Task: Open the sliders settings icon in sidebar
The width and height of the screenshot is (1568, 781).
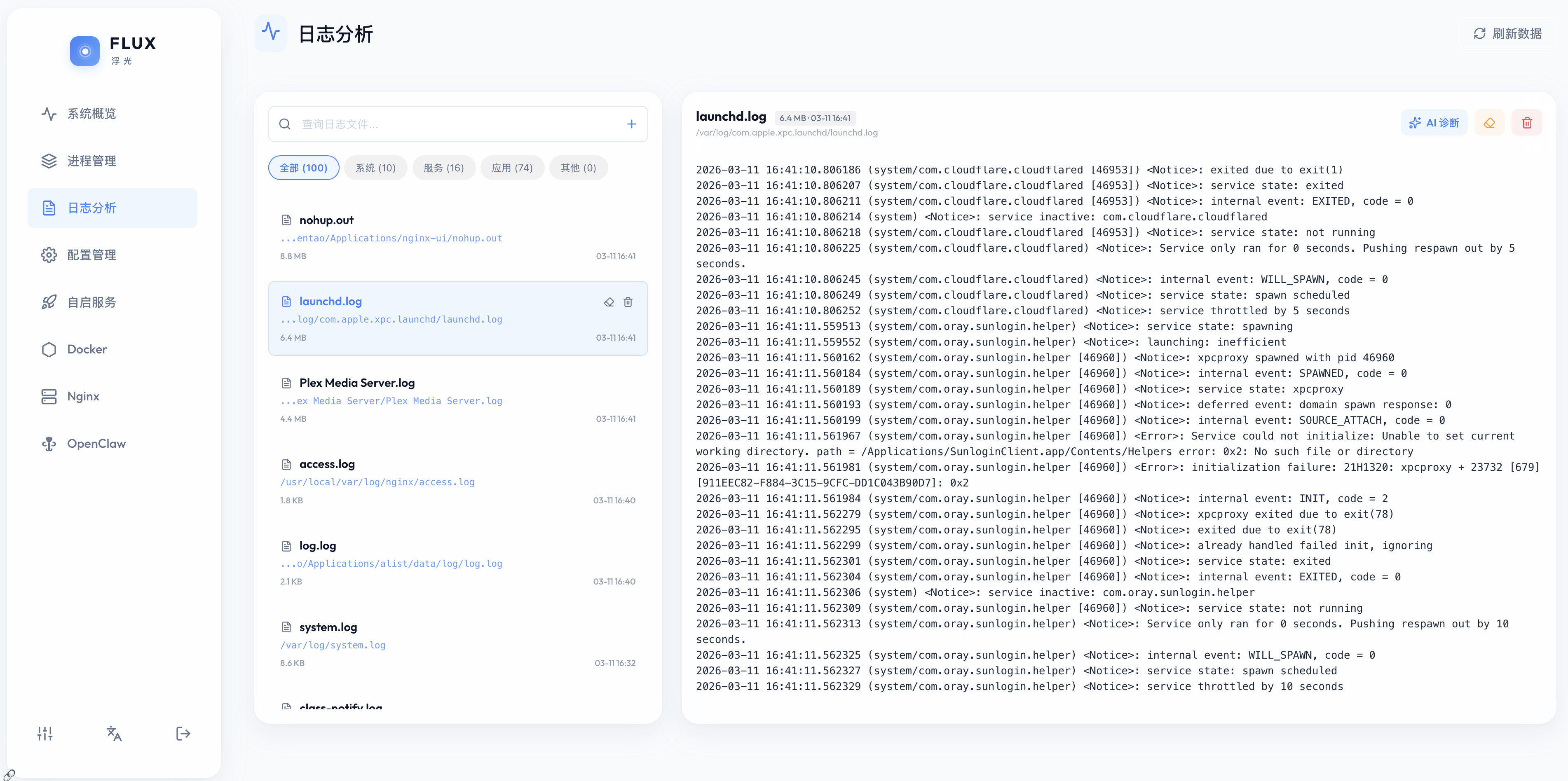Action: (45, 734)
